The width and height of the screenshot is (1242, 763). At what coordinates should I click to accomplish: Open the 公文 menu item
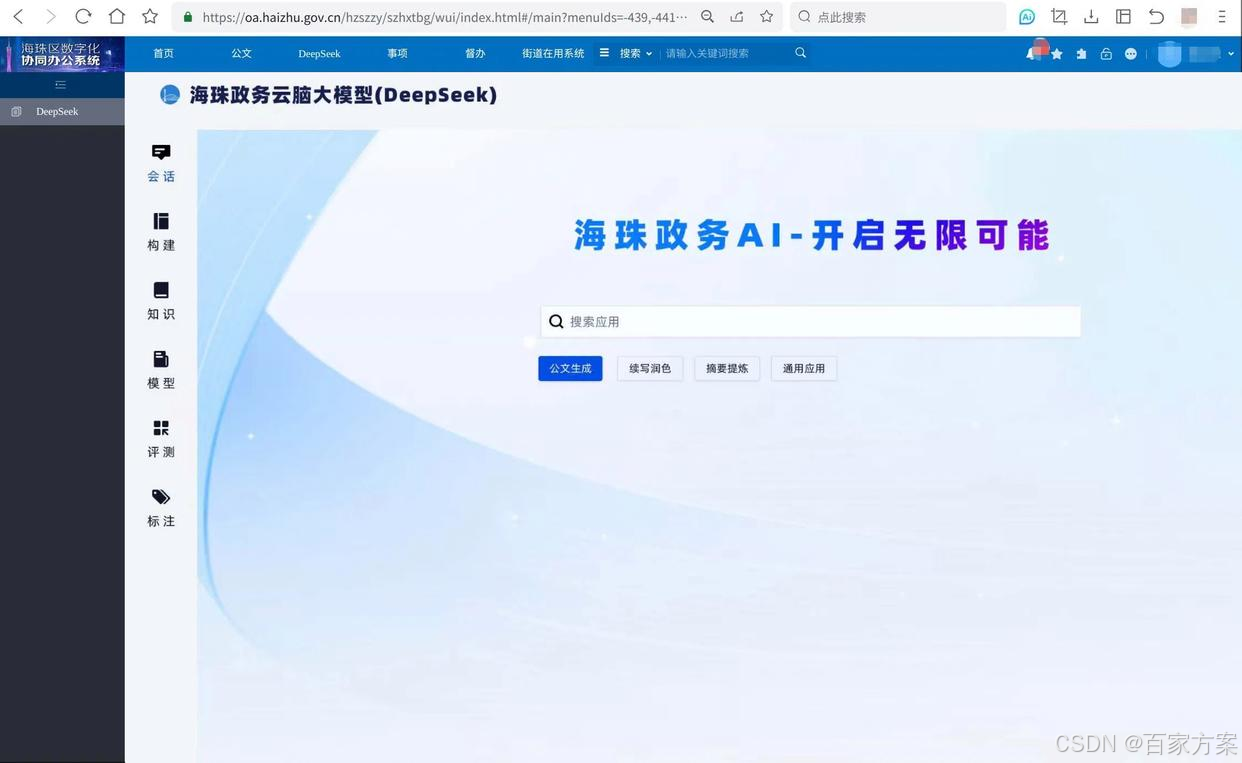pyautogui.click(x=241, y=53)
